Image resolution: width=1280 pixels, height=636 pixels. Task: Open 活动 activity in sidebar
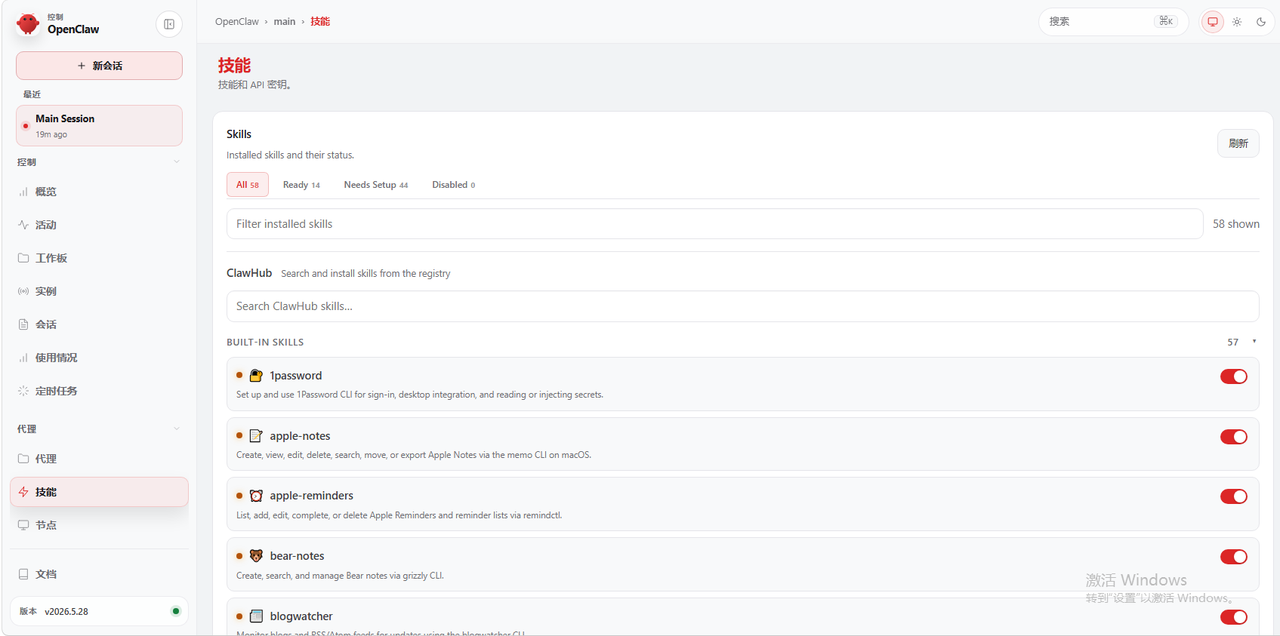(x=99, y=225)
